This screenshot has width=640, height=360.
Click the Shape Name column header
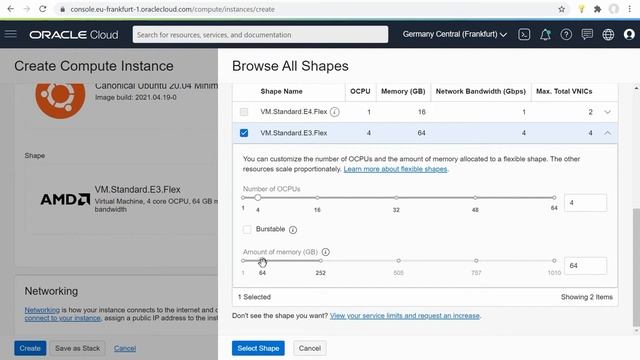click(x=282, y=91)
